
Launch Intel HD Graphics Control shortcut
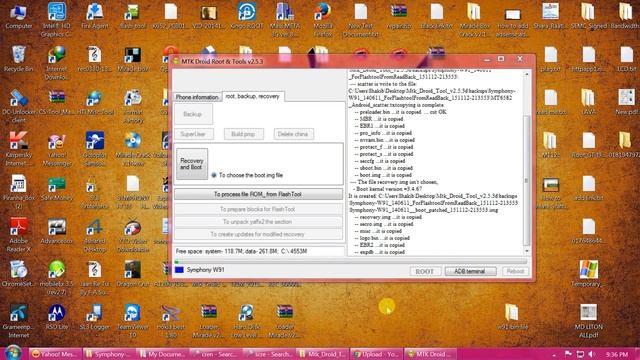[56, 20]
